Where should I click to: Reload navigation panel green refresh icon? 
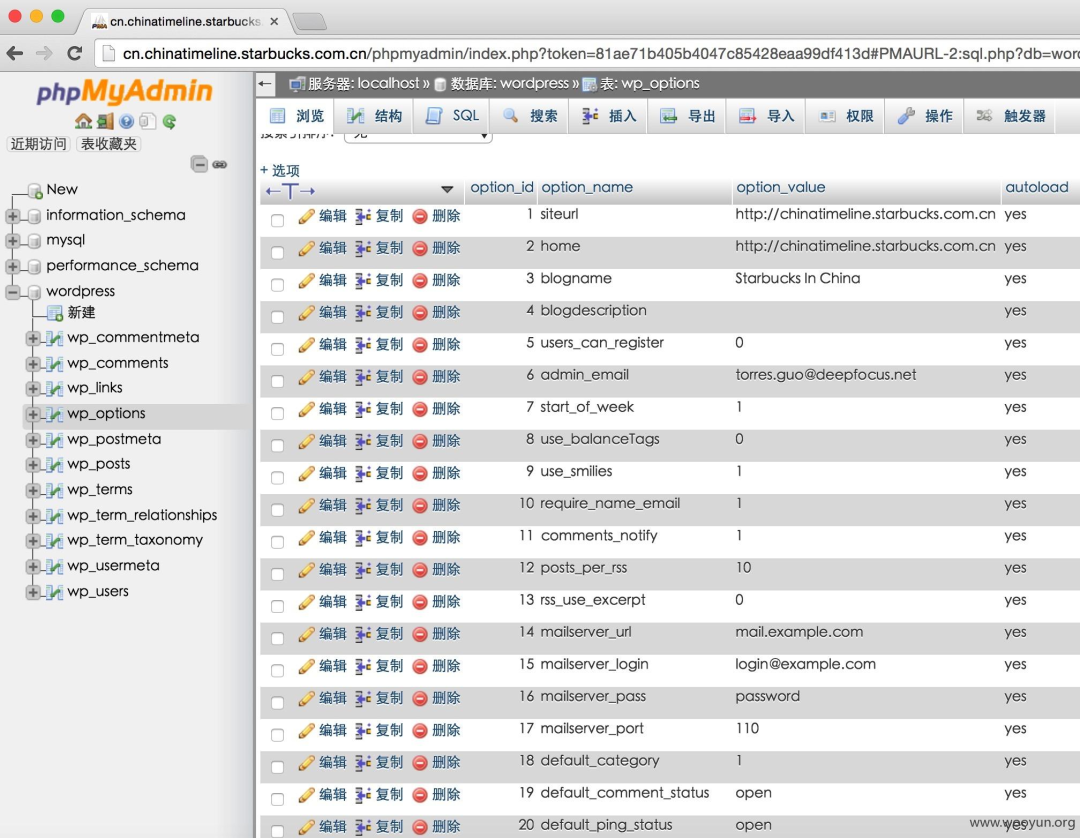tap(169, 122)
